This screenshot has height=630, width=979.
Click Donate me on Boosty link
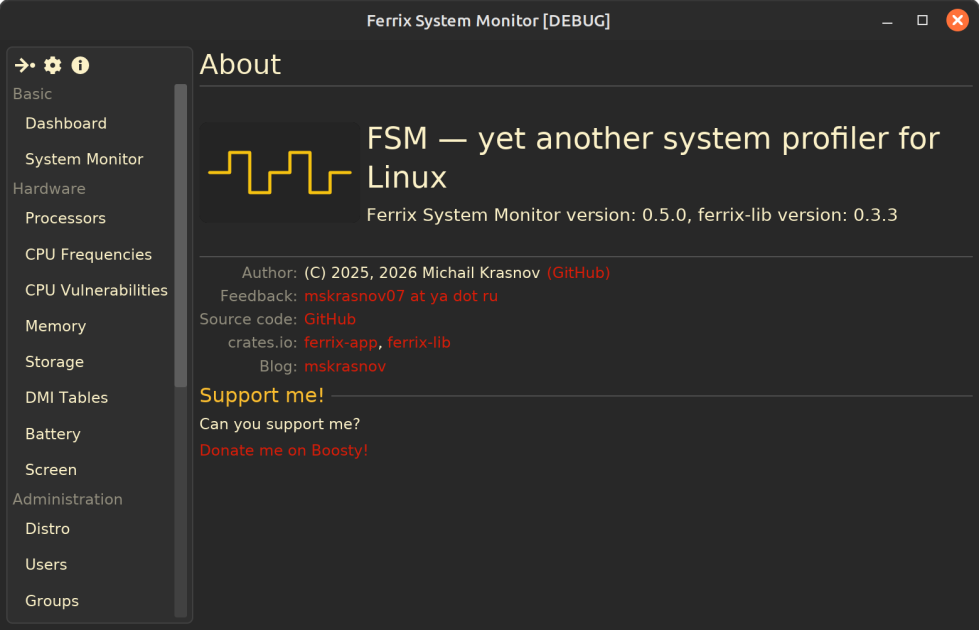click(x=283, y=450)
